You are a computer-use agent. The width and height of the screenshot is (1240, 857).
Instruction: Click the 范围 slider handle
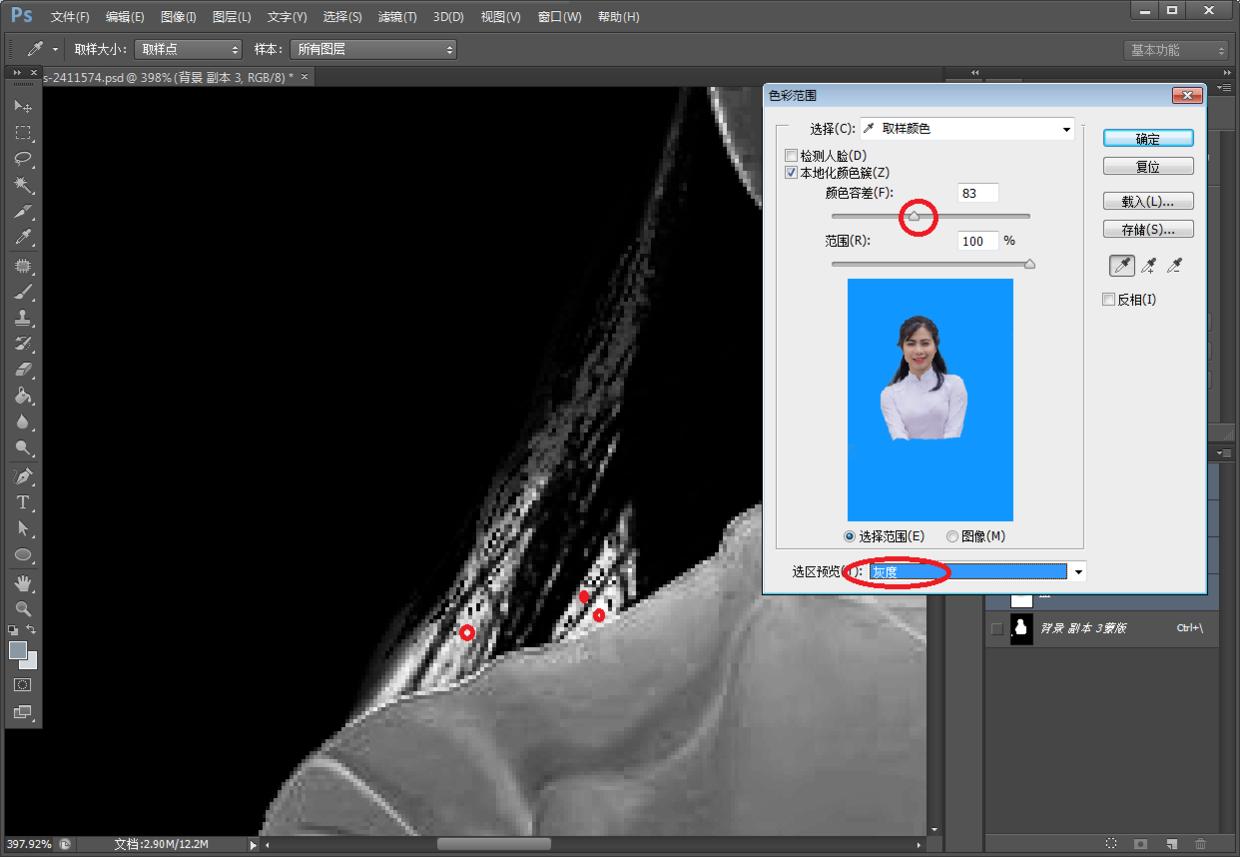pyautogui.click(x=1029, y=264)
